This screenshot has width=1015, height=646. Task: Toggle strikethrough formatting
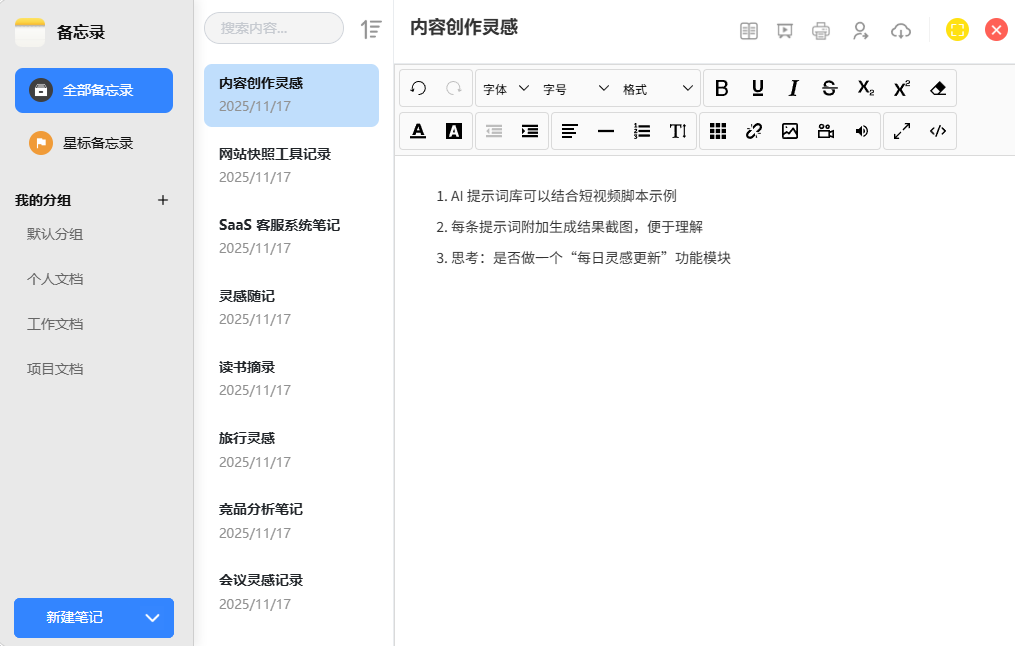(829, 89)
